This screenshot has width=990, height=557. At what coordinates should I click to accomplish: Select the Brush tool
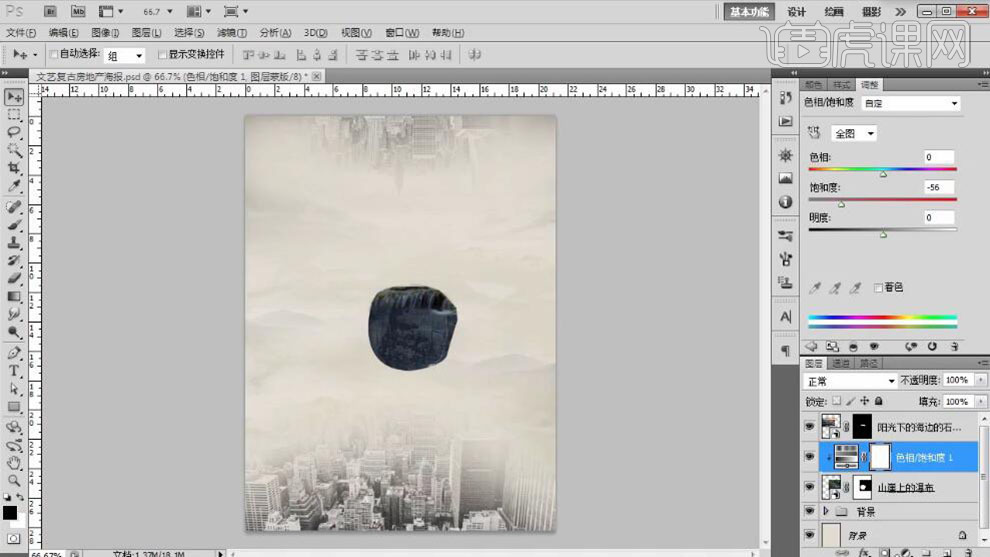(14, 225)
